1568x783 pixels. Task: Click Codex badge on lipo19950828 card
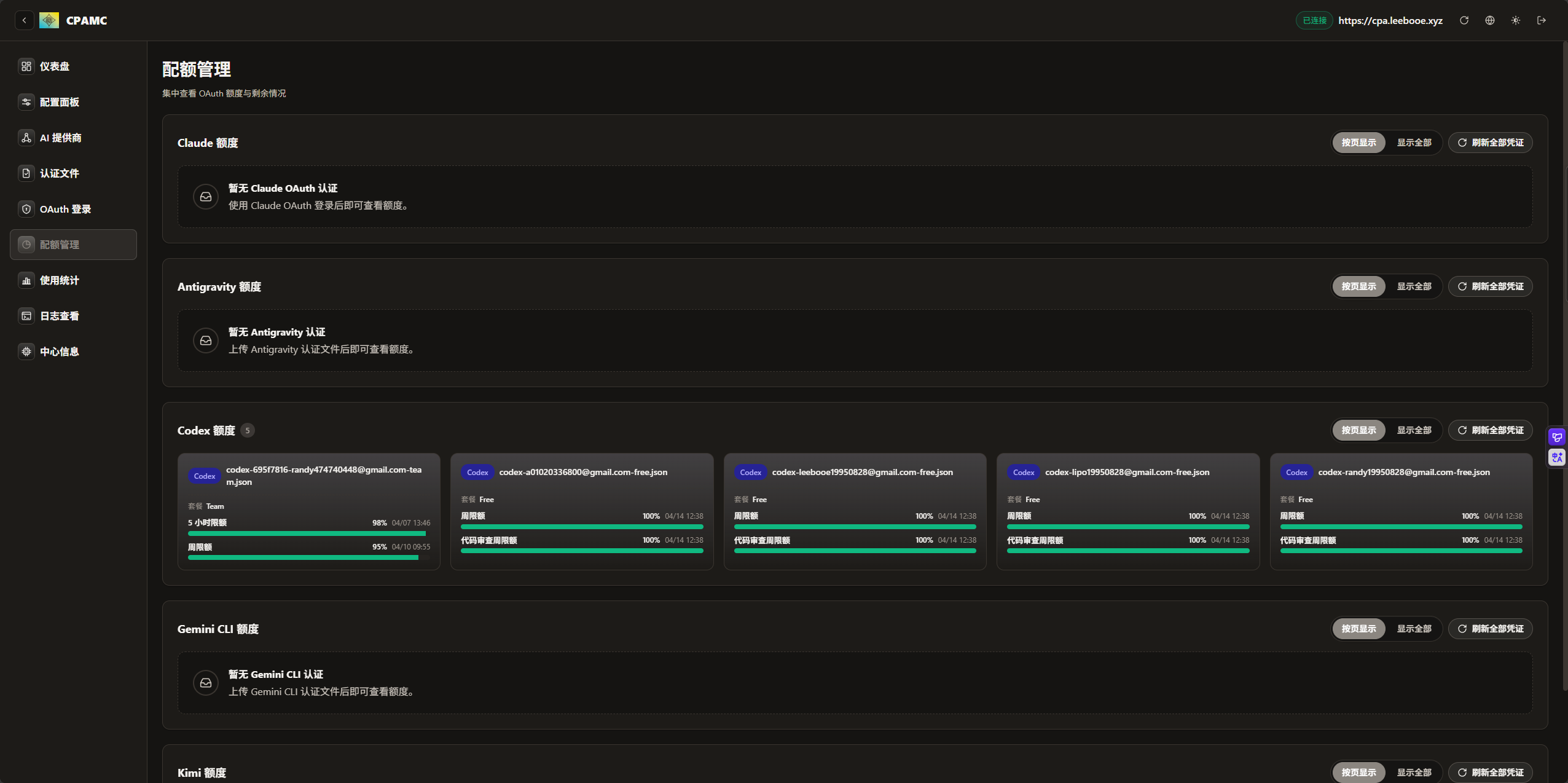(x=1024, y=473)
